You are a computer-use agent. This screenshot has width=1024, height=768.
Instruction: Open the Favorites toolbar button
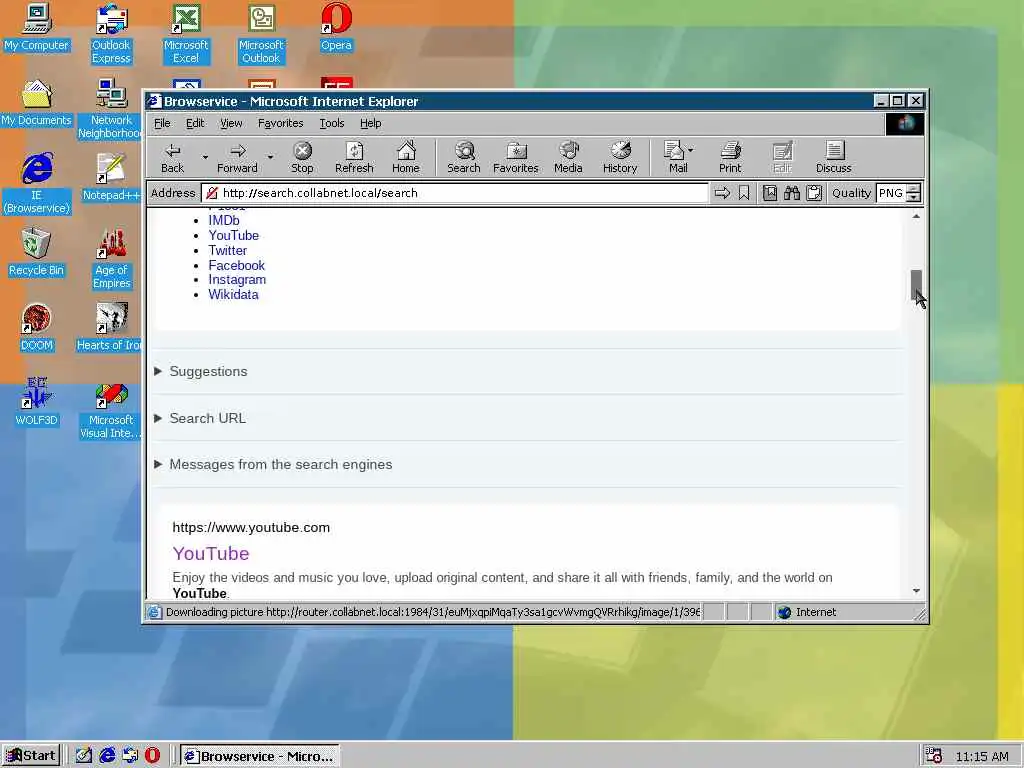(x=516, y=157)
